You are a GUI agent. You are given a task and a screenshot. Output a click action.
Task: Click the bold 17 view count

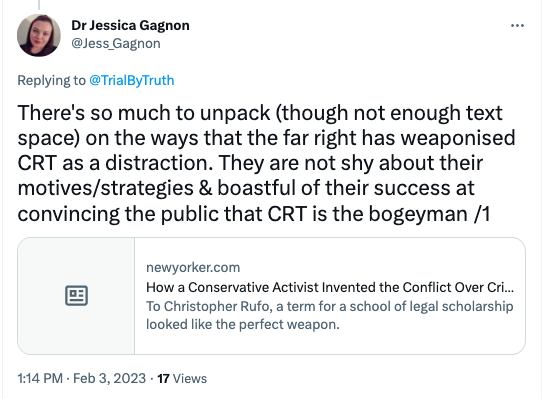coord(163,379)
